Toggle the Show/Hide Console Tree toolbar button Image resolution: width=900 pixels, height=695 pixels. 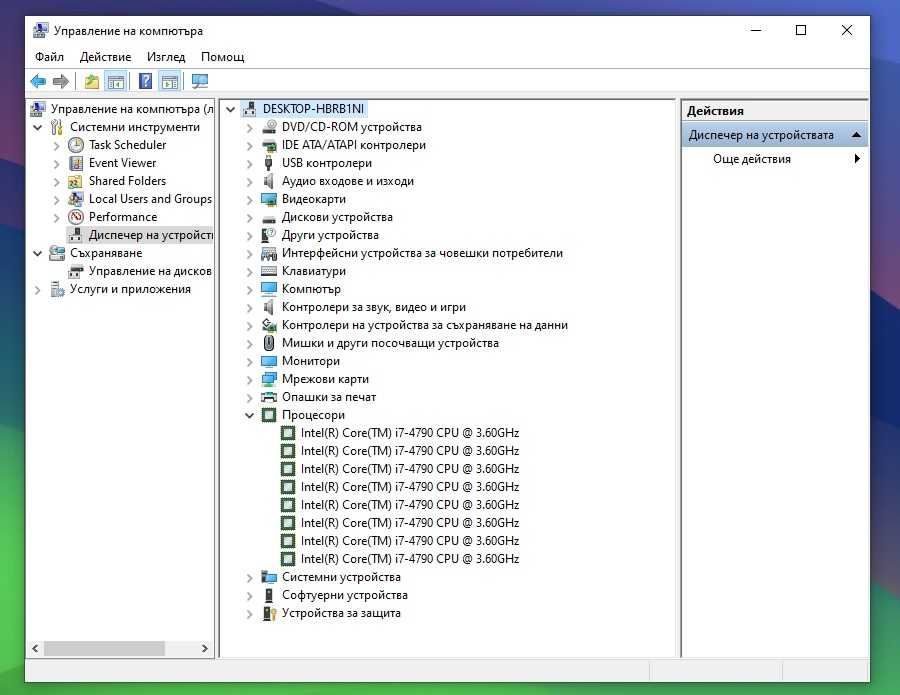(116, 82)
